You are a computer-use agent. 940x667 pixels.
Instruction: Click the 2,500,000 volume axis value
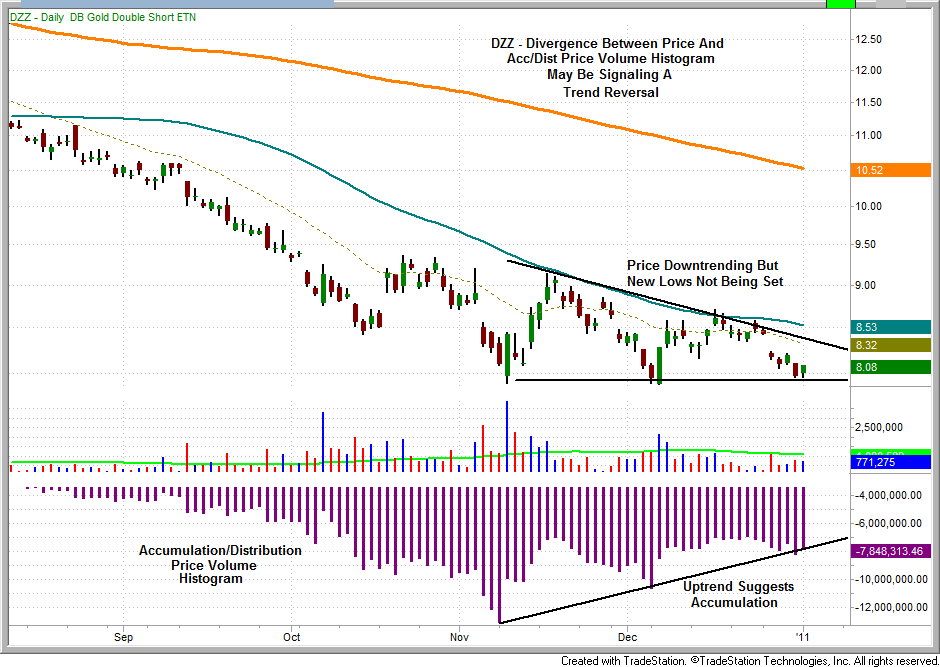click(x=882, y=427)
